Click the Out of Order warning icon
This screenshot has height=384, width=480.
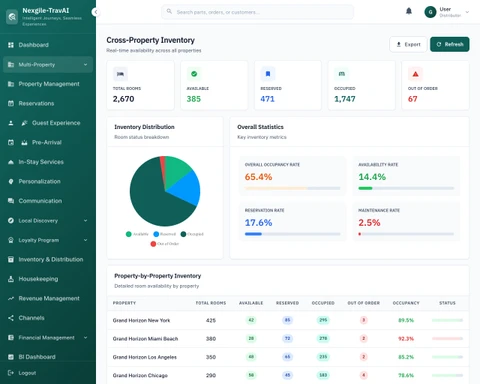point(415,74)
